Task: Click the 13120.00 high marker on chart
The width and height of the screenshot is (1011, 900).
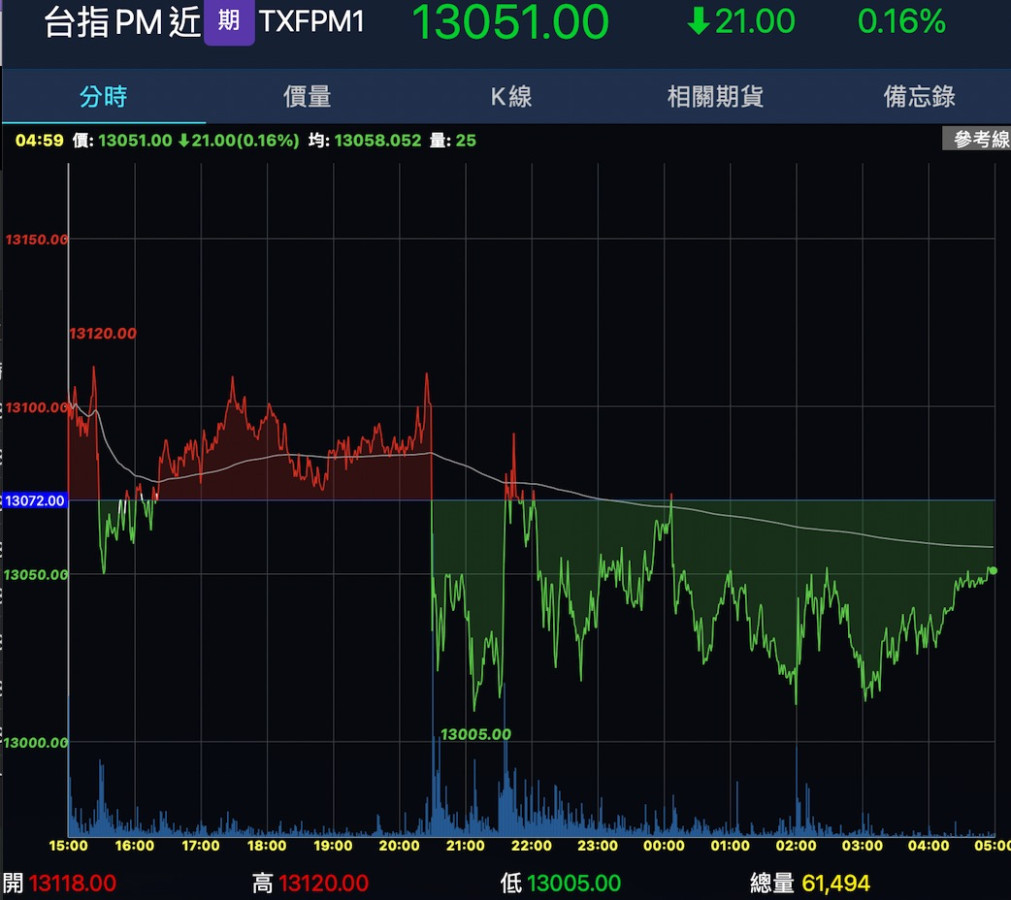Action: 103,333
